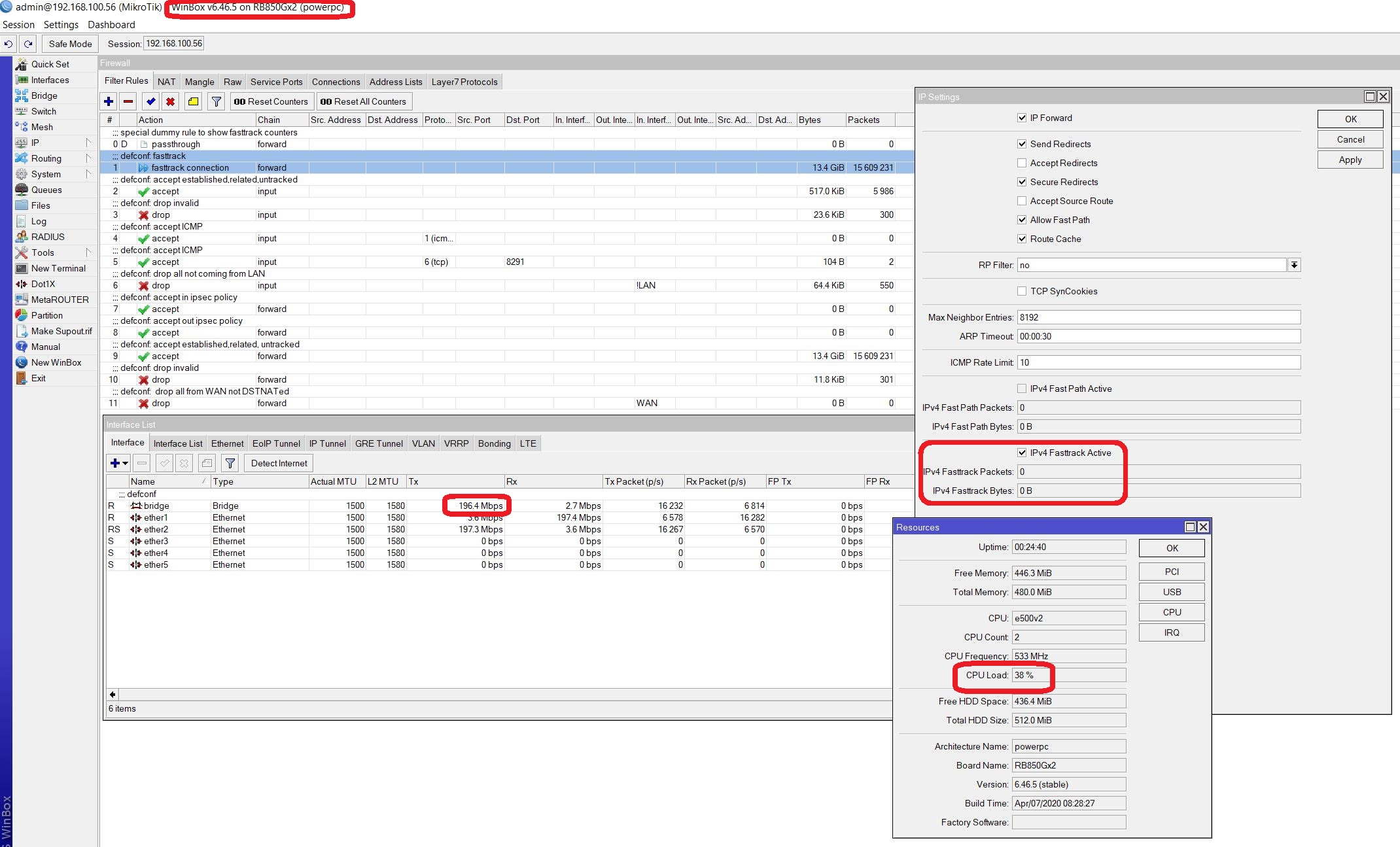The image size is (1400, 847).
Task: Enable Accept Redirects checkbox
Action: point(1022,163)
